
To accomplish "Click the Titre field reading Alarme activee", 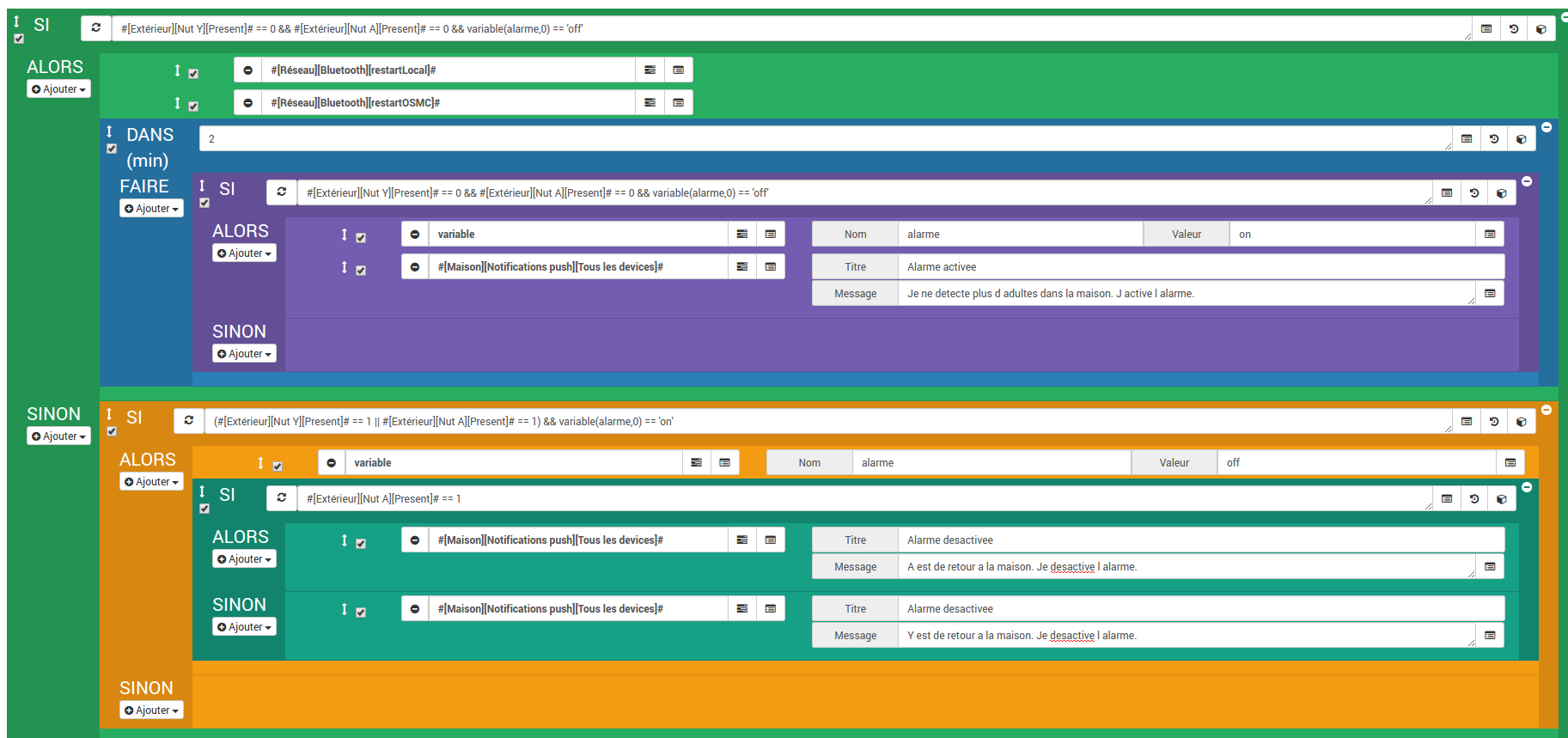I will point(1201,266).
